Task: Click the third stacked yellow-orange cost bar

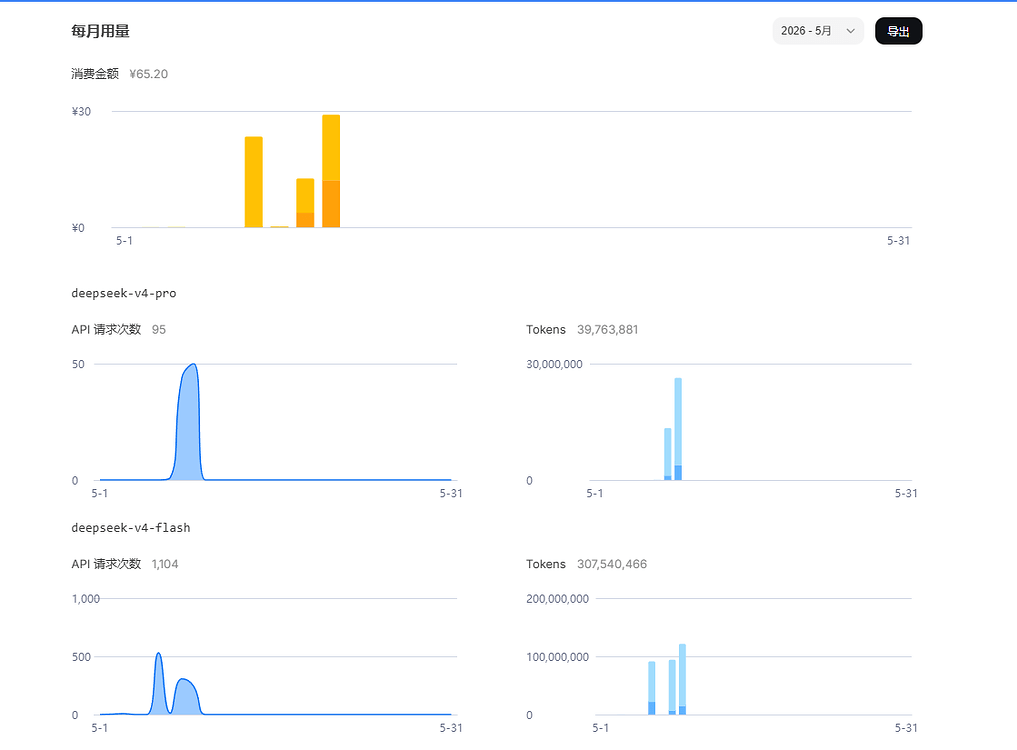Action: tap(305, 203)
